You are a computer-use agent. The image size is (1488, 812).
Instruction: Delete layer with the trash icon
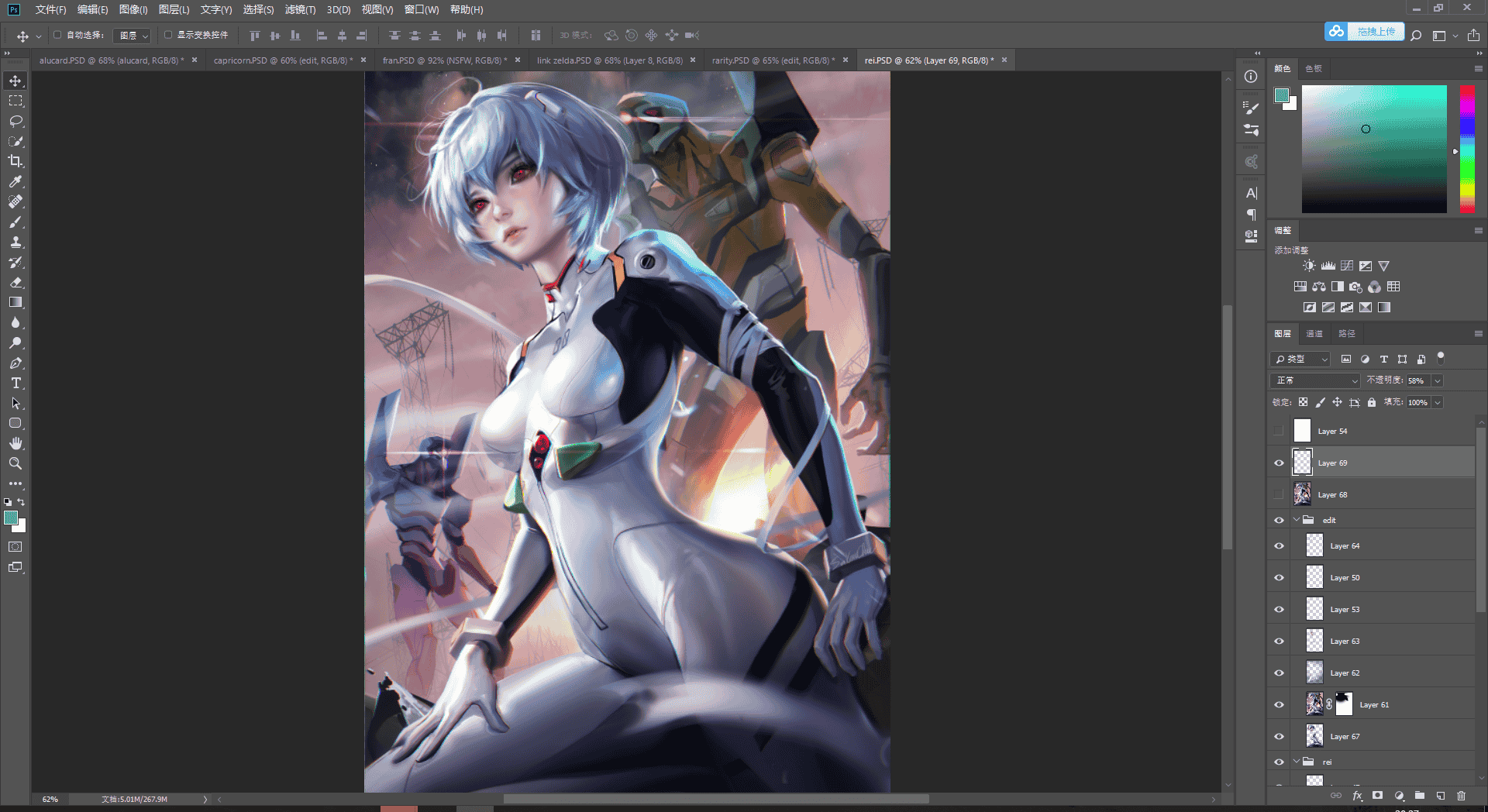coord(1461,796)
